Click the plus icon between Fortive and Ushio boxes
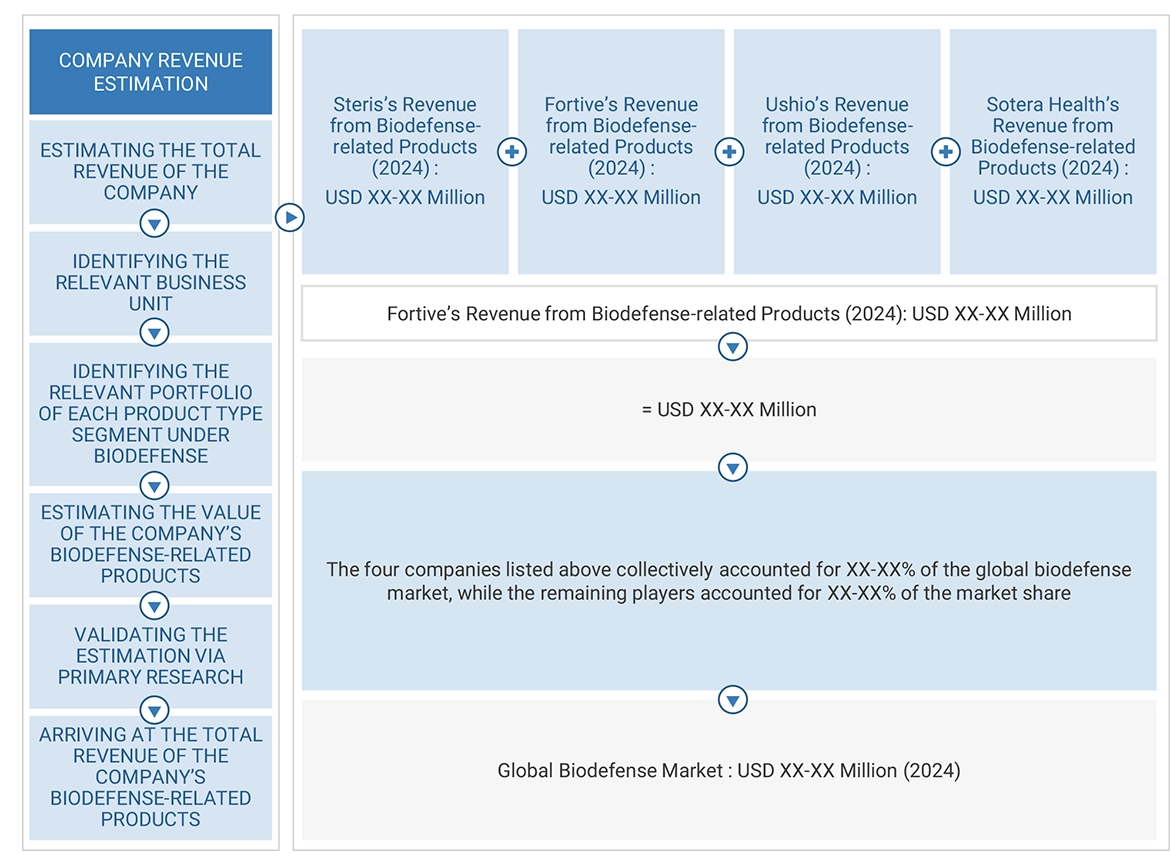This screenshot has height=856, width=1170. coord(729,151)
